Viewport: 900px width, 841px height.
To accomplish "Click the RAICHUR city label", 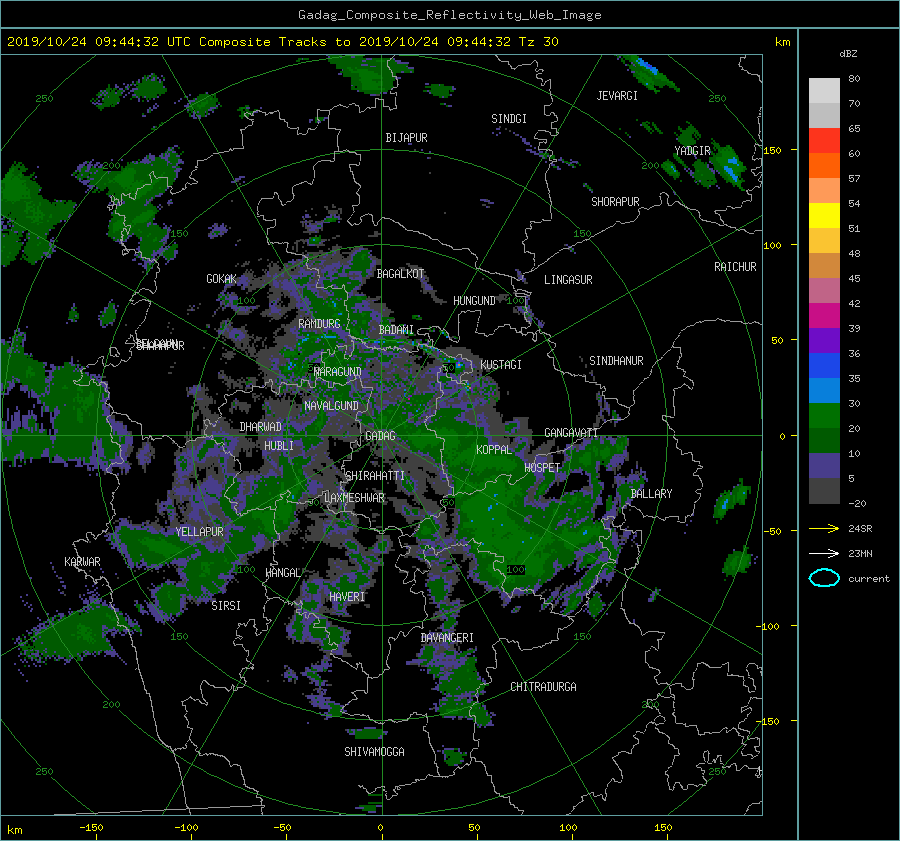I will point(735,267).
